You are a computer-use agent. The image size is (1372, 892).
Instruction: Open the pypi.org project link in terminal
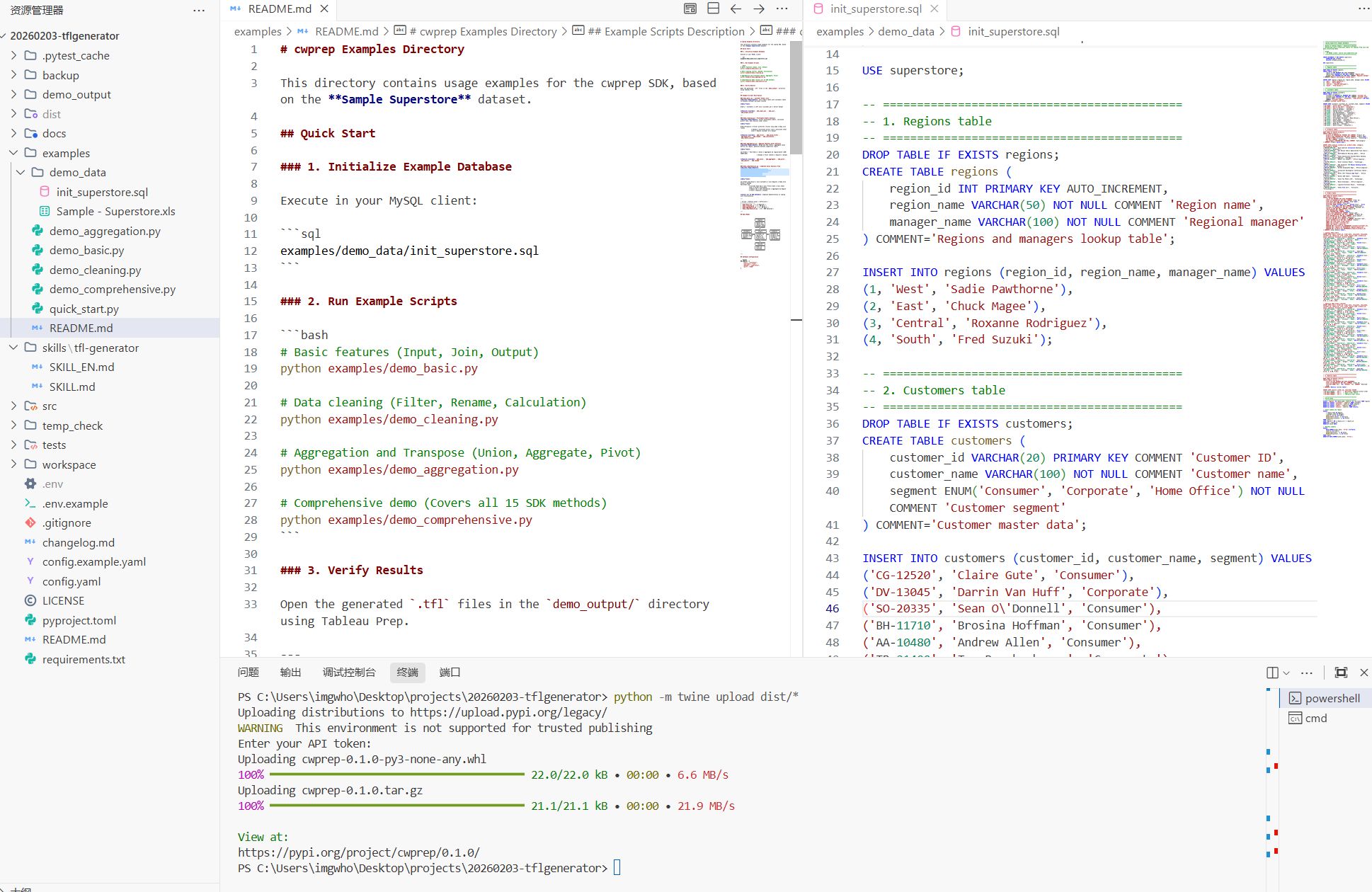[358, 852]
